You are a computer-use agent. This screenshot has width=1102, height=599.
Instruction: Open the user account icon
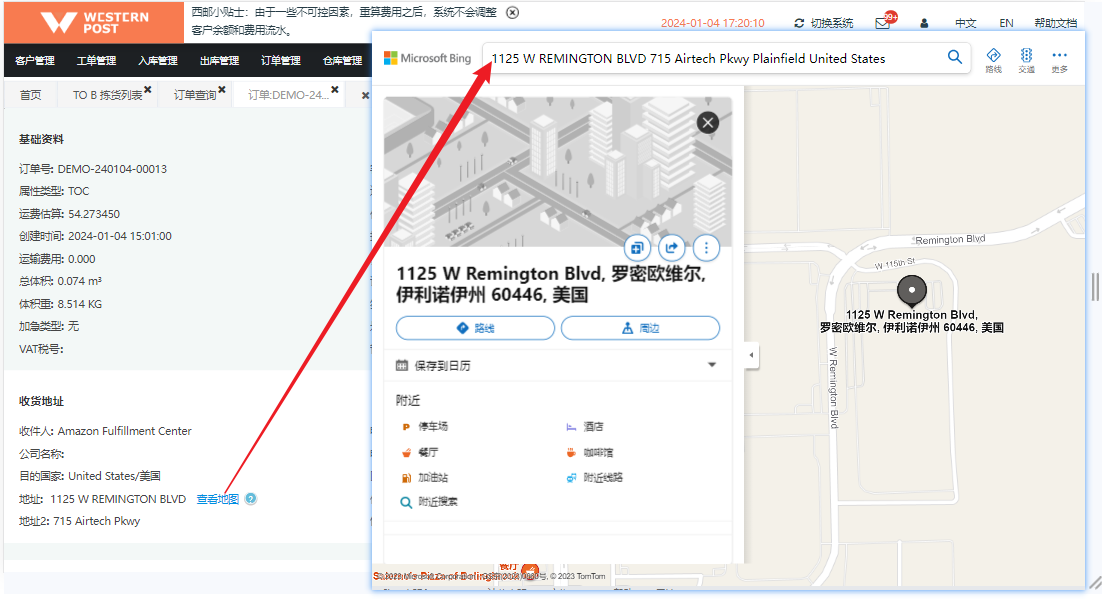[x=924, y=23]
